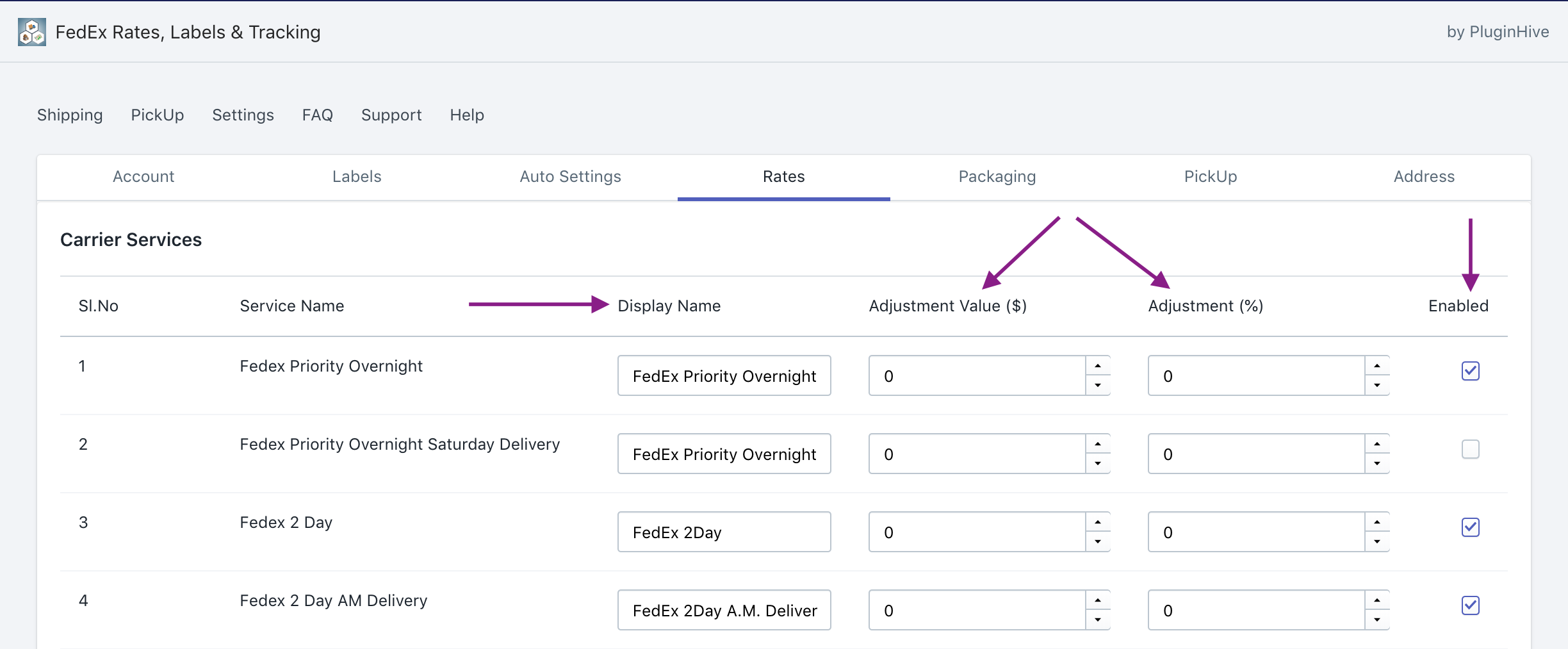Decrease adjustment percent for Fedex 2 Day
The width and height of the screenshot is (1568, 649).
click(1377, 542)
